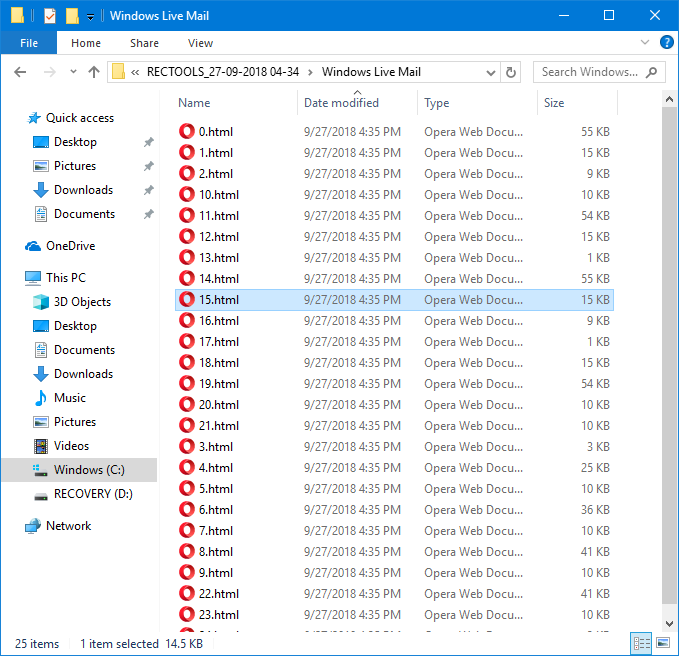Switch to Details view layout
Screen dimensions: 679x656
click(641, 643)
